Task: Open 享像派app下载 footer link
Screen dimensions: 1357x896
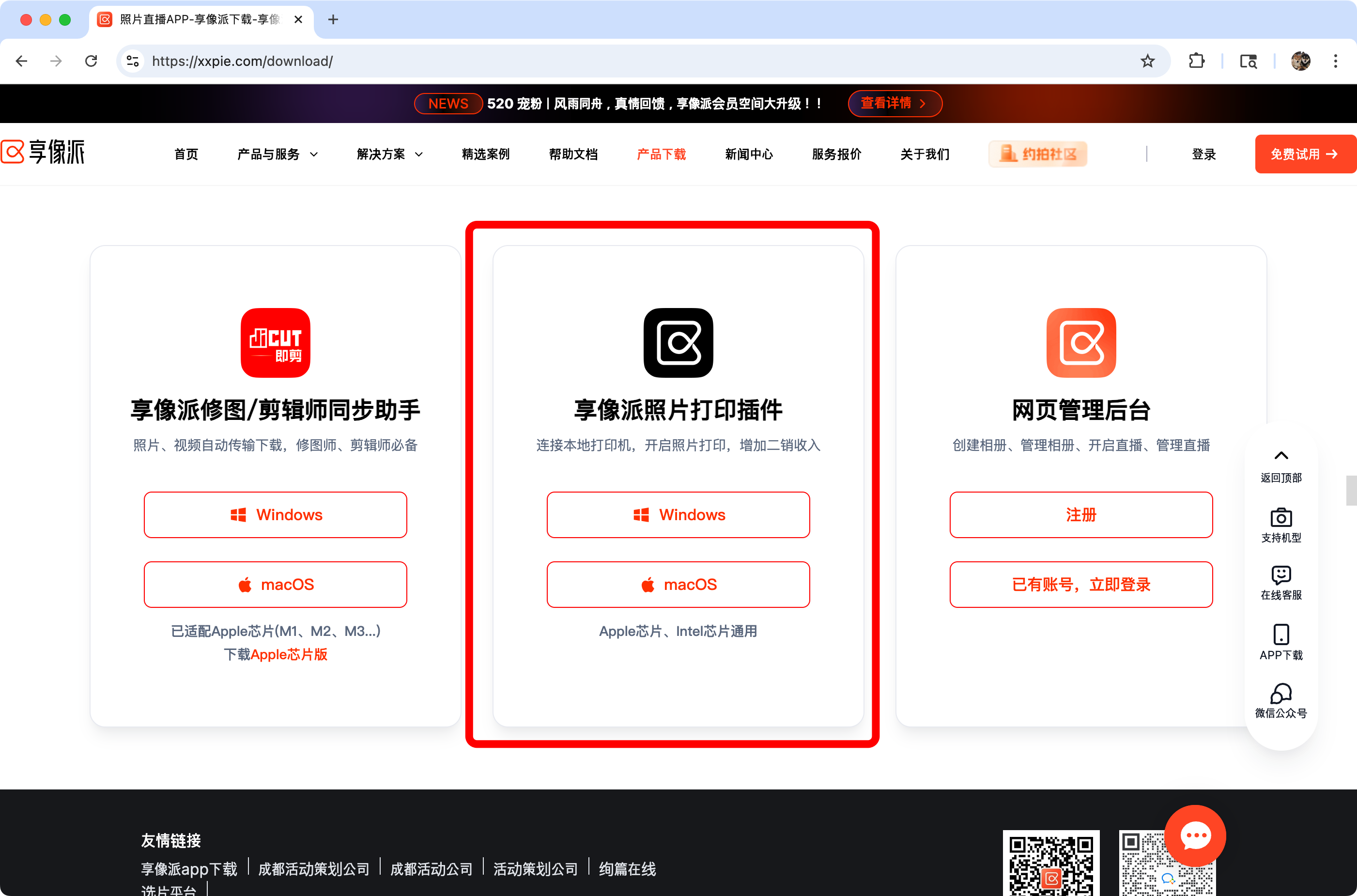Action: [x=189, y=869]
